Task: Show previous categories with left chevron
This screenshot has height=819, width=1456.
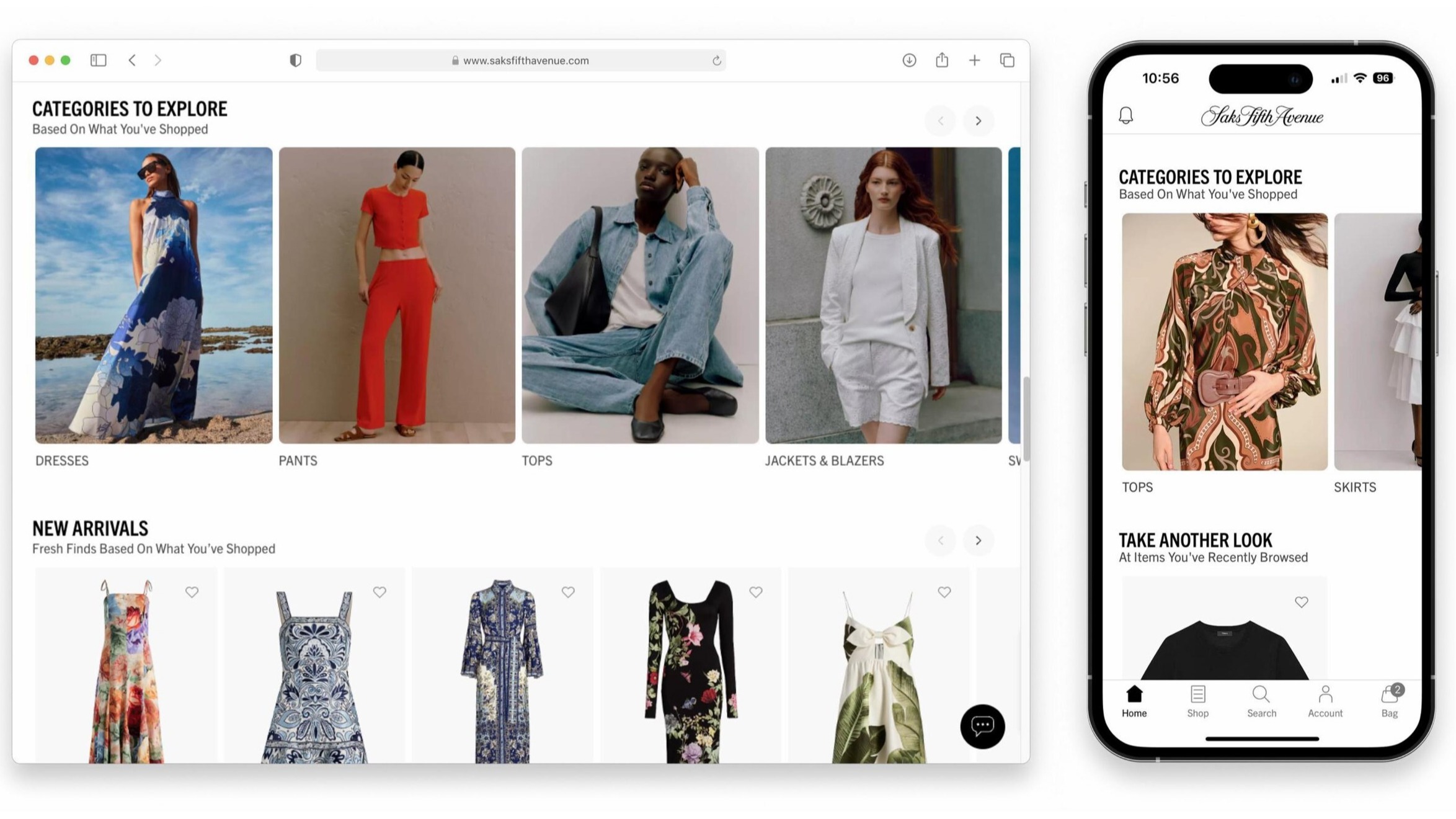Action: pos(941,121)
